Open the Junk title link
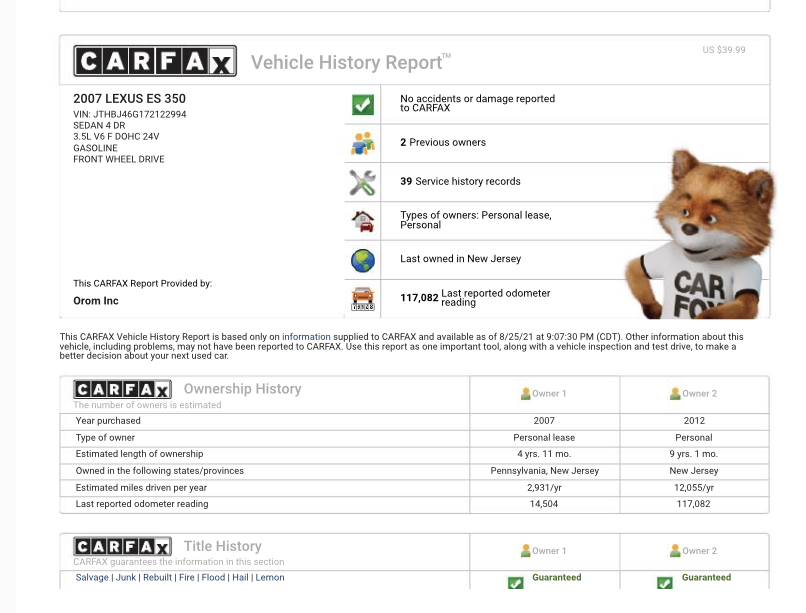Screen dimensions: 806x613 click(126, 578)
